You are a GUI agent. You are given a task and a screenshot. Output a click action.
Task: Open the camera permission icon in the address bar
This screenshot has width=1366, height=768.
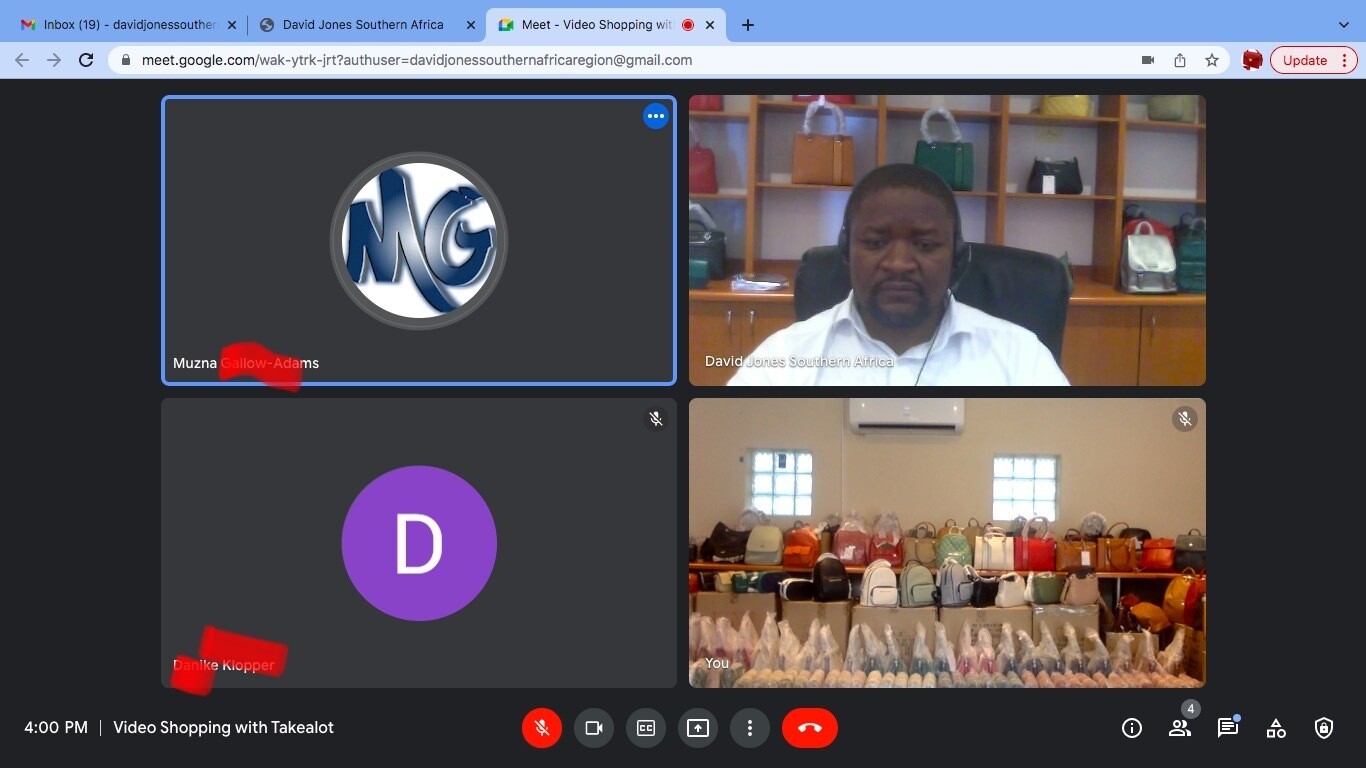(x=1148, y=60)
